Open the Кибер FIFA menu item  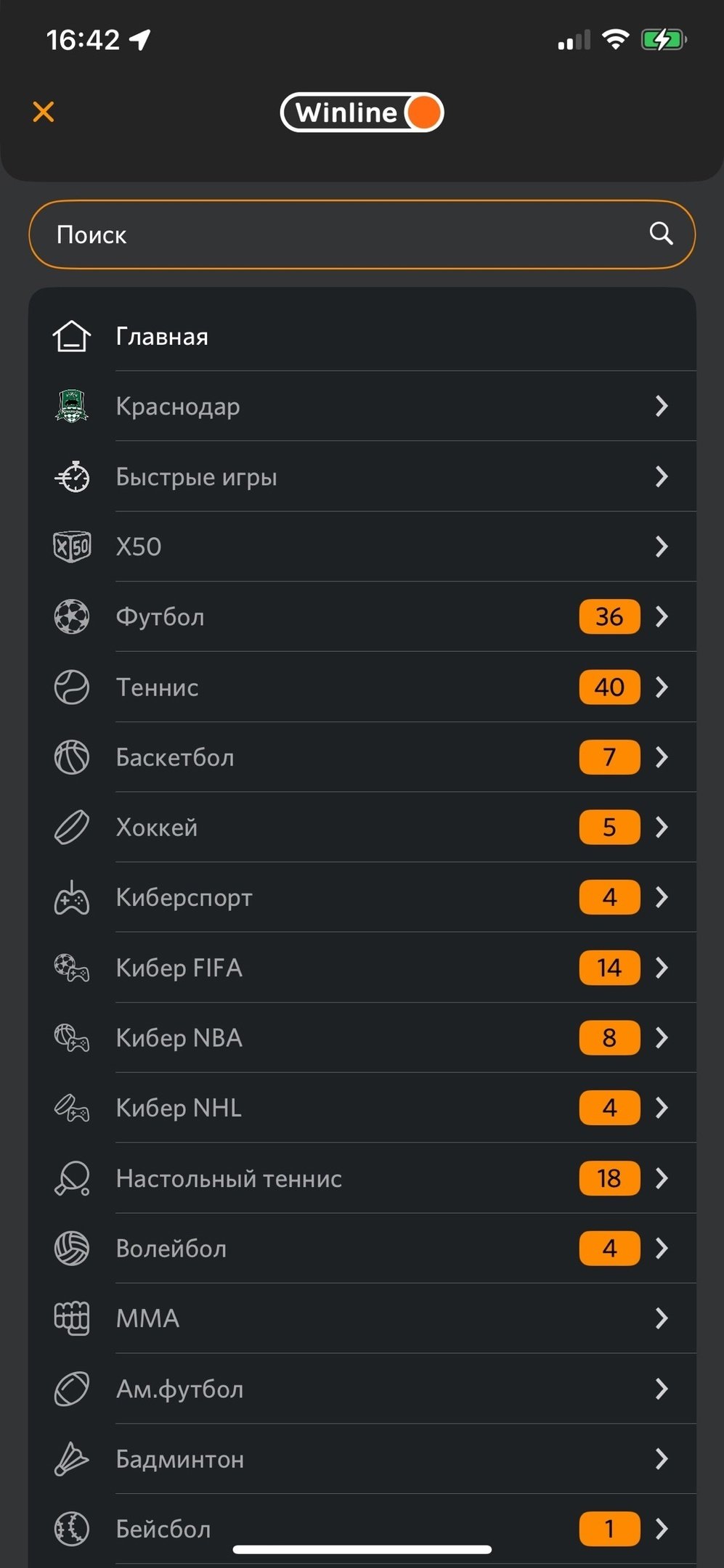pos(179,968)
